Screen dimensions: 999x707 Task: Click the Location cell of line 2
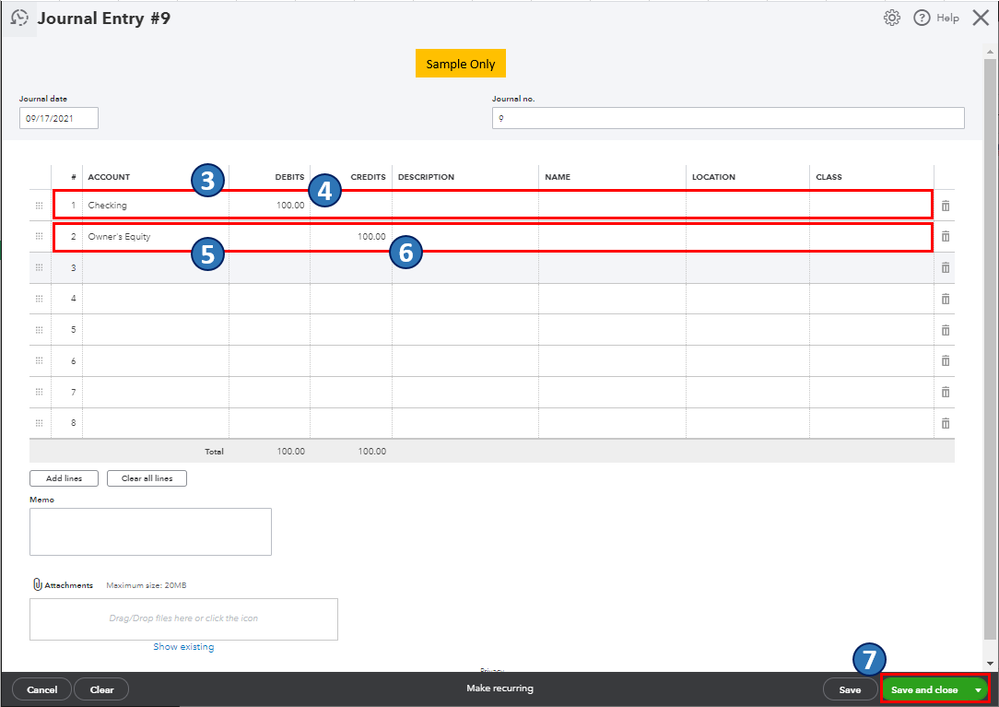(748, 236)
